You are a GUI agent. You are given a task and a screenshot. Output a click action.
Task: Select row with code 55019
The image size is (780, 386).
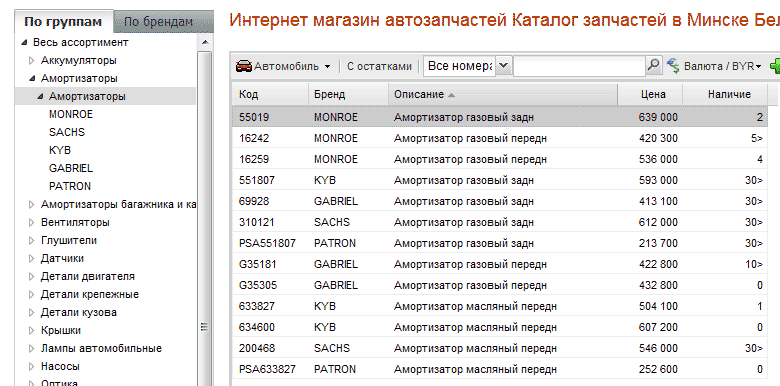499,117
